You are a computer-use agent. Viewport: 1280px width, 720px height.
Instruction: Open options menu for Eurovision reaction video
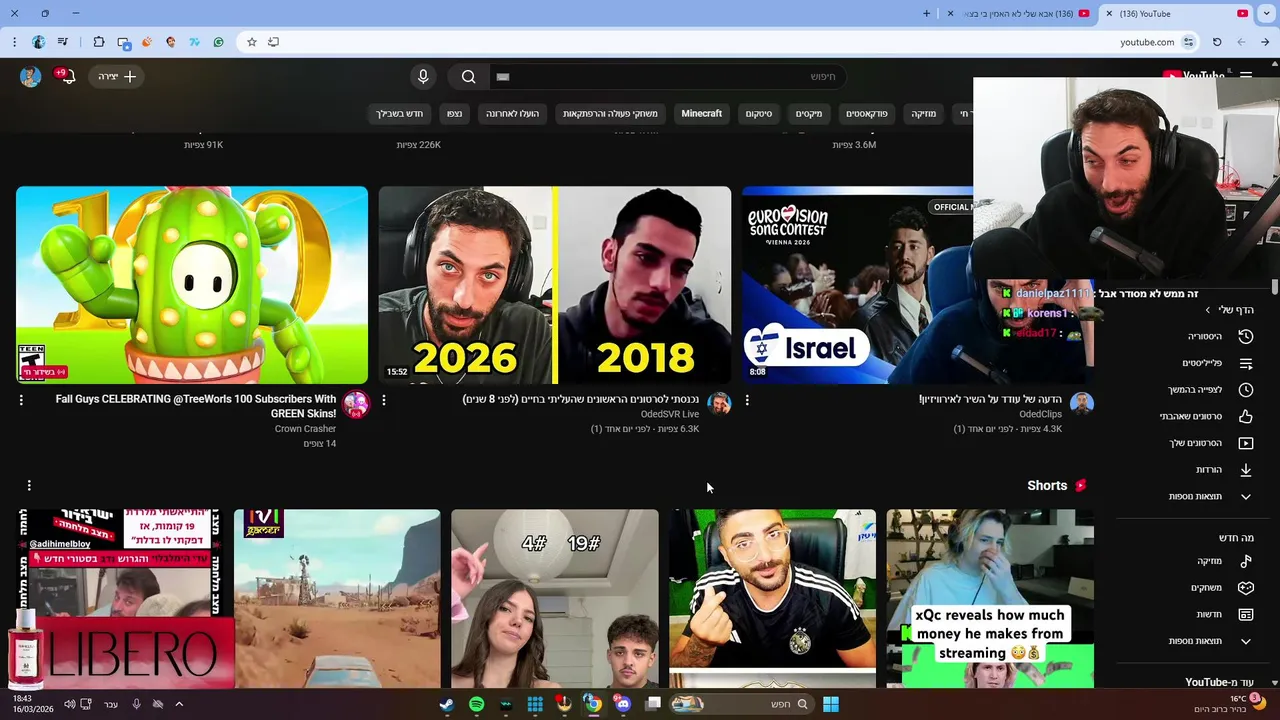click(747, 400)
